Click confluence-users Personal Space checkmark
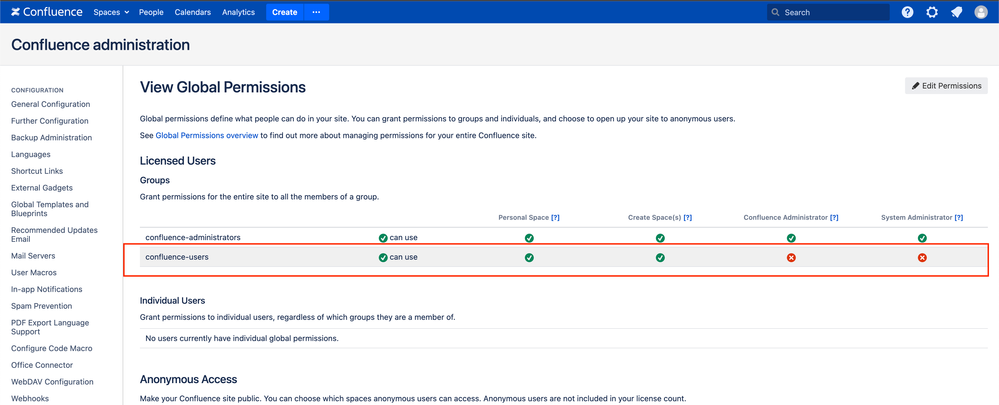This screenshot has height=405, width=999. (x=529, y=258)
